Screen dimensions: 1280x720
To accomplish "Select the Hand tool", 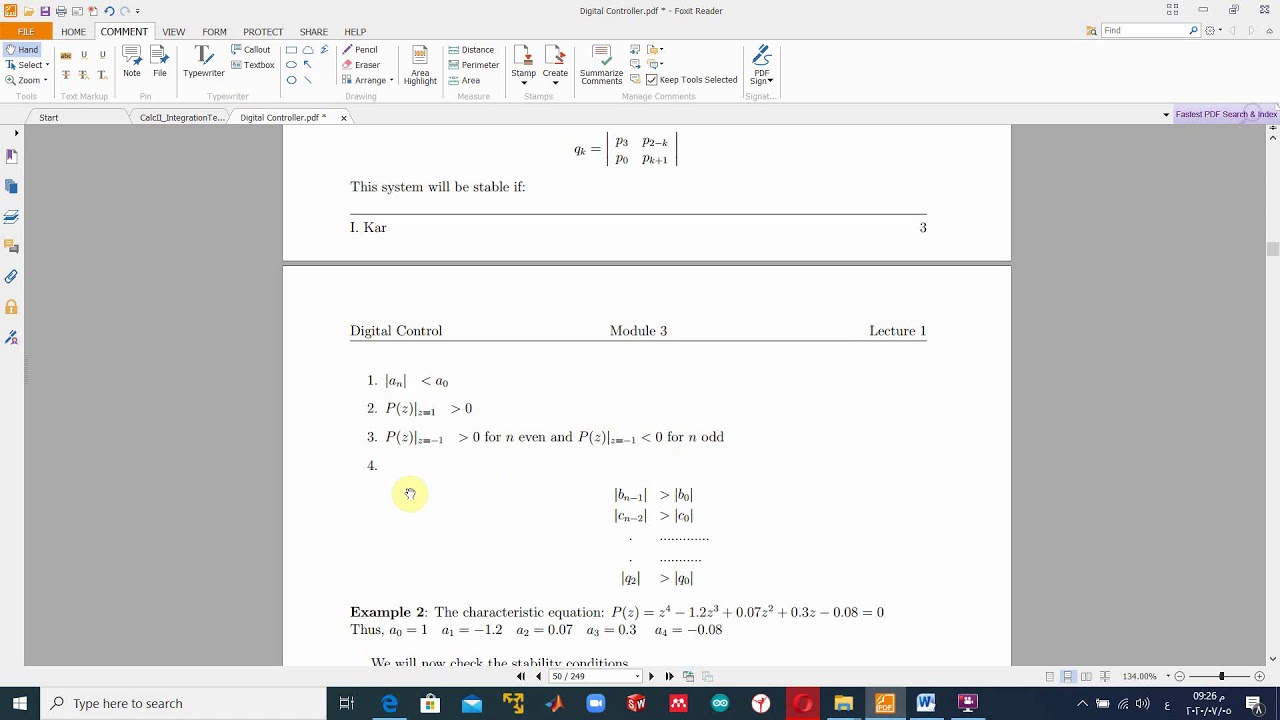I will point(22,50).
